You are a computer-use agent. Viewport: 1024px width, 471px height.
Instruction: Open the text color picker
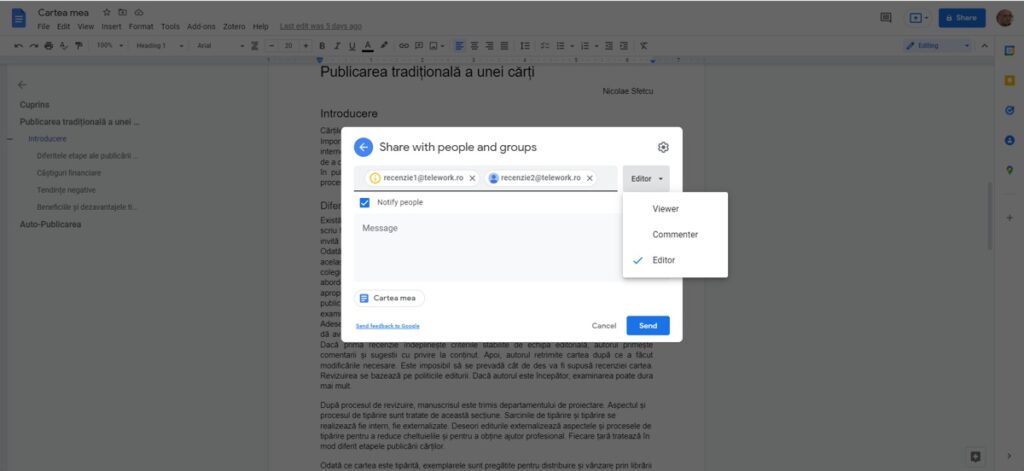[368, 46]
